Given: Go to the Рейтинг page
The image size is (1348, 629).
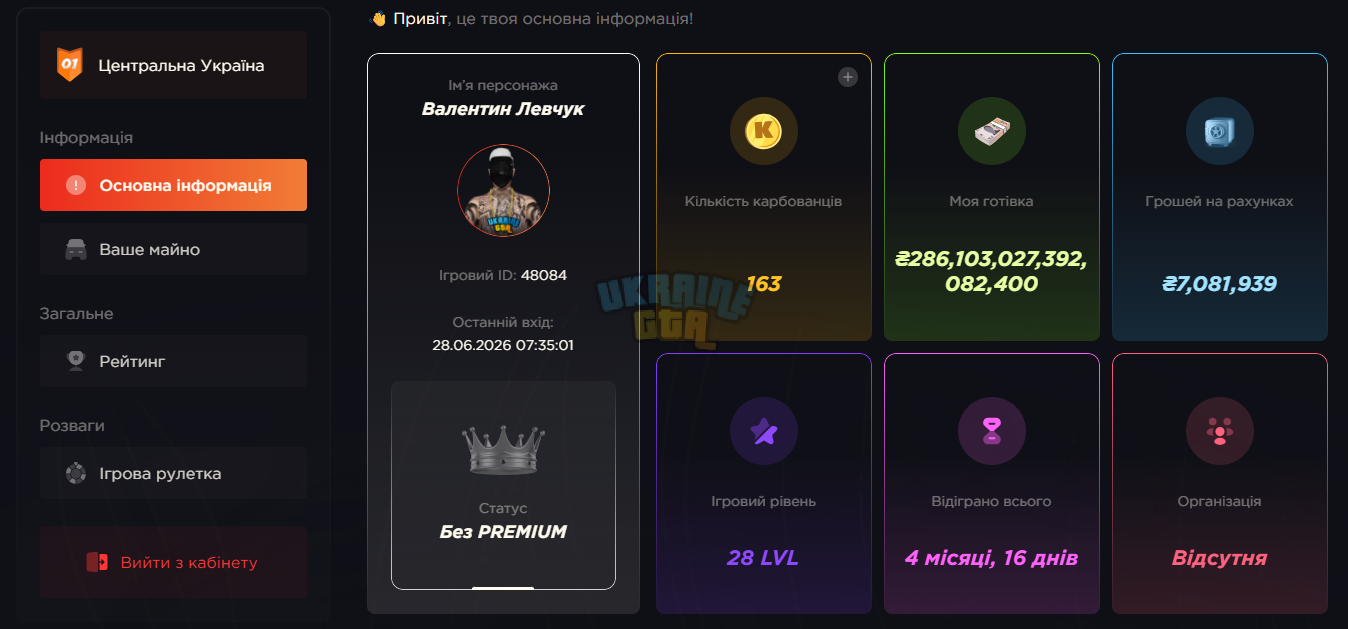Looking at the screenshot, I should pos(173,361).
